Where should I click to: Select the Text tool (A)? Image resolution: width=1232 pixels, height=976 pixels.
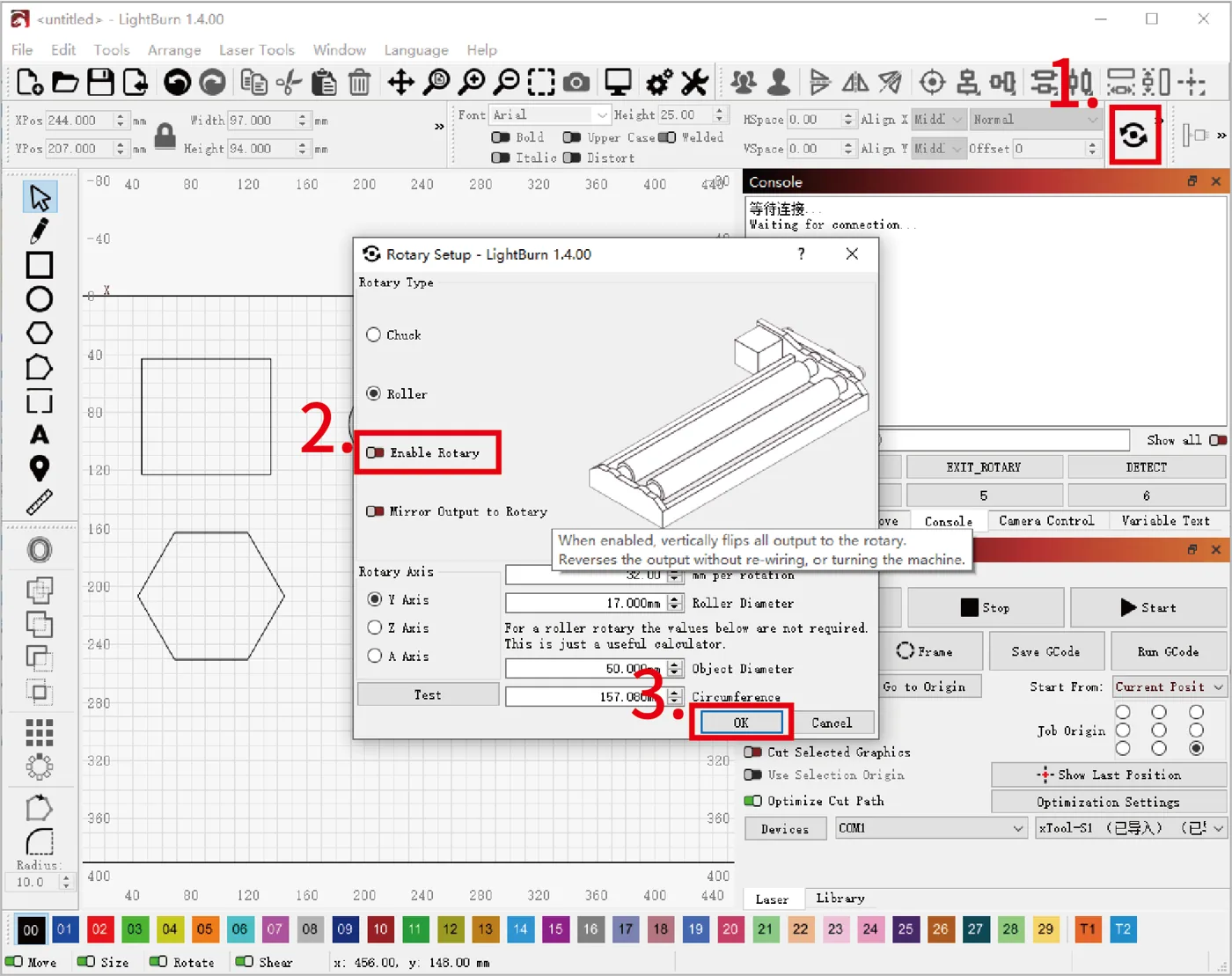[40, 435]
